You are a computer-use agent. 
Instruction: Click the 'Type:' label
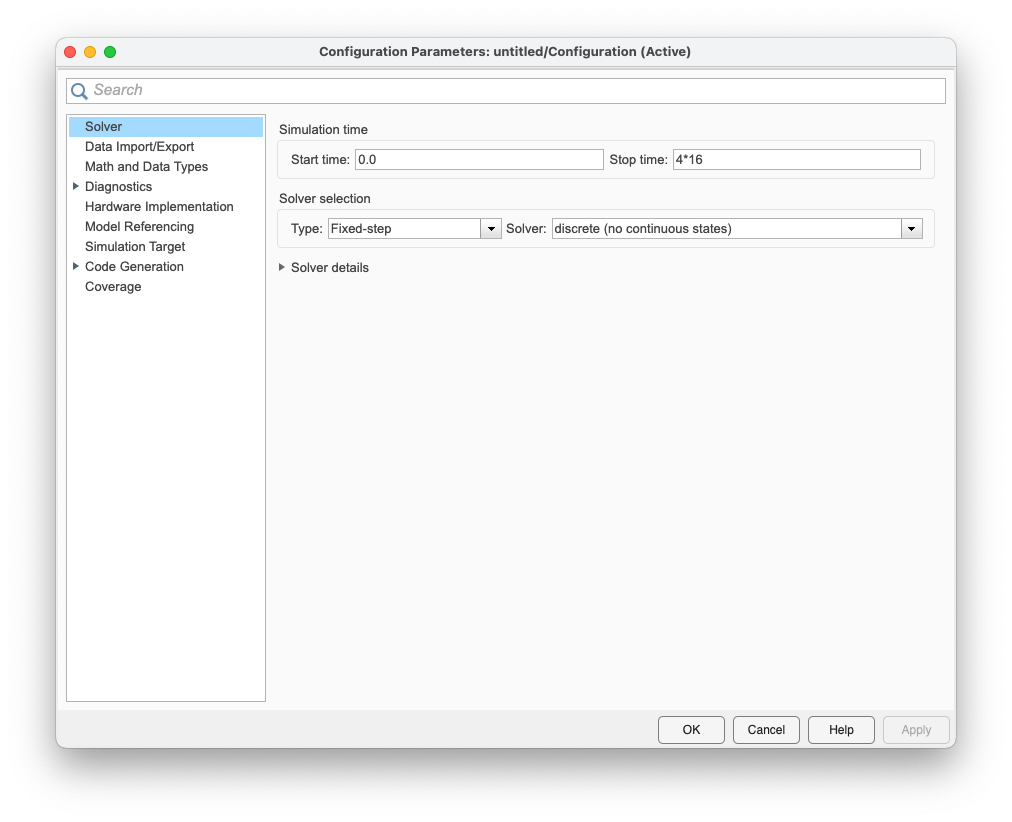(x=307, y=228)
